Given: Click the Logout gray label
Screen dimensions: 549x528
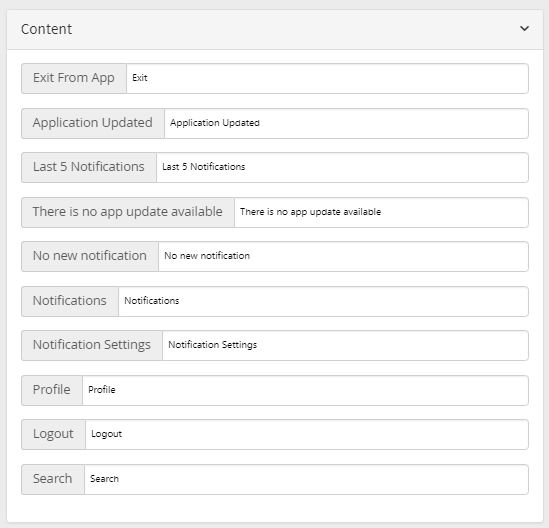Looking at the screenshot, I should tap(54, 435).
